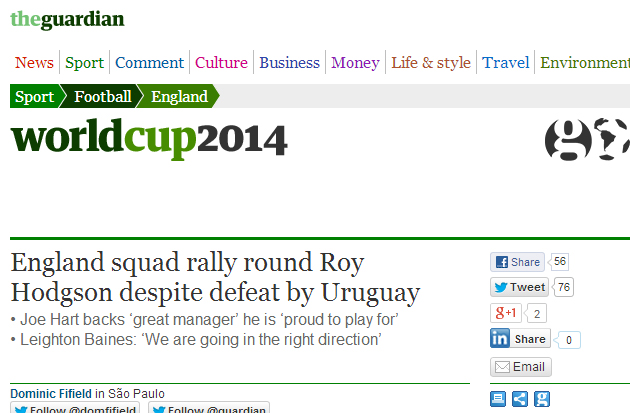Share article on Facebook
630x413 pixels.
click(517, 262)
